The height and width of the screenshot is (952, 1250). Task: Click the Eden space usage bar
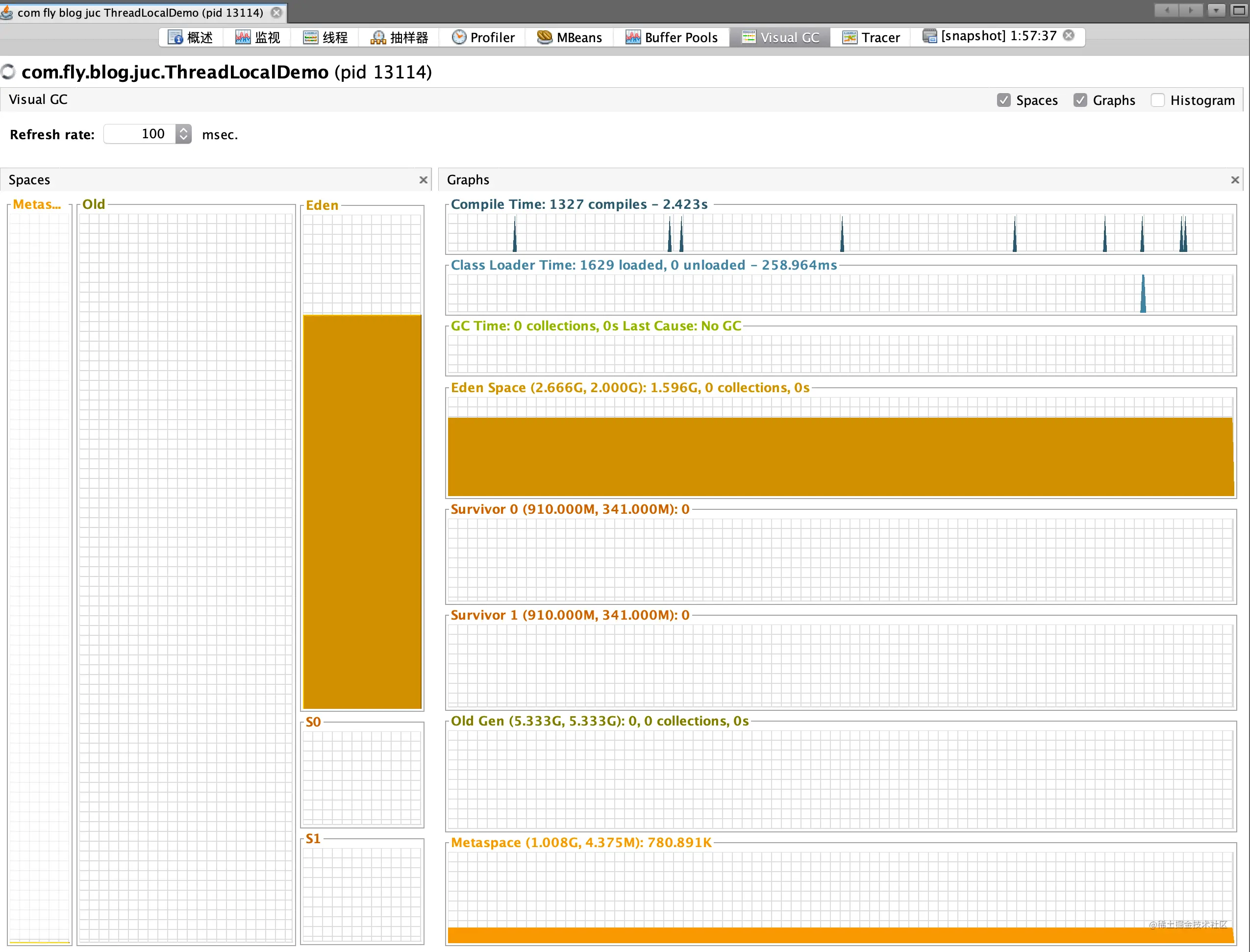(x=362, y=511)
